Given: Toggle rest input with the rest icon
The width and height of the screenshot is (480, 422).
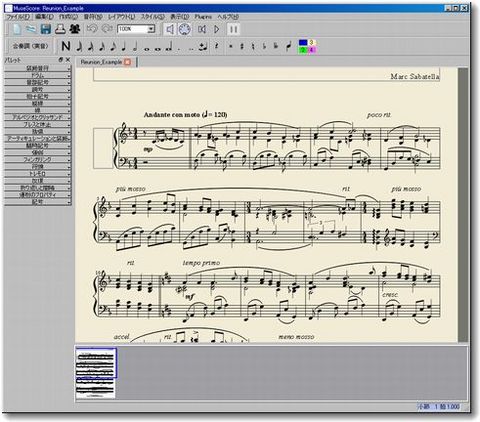Looking at the screenshot, I should tap(217, 46).
